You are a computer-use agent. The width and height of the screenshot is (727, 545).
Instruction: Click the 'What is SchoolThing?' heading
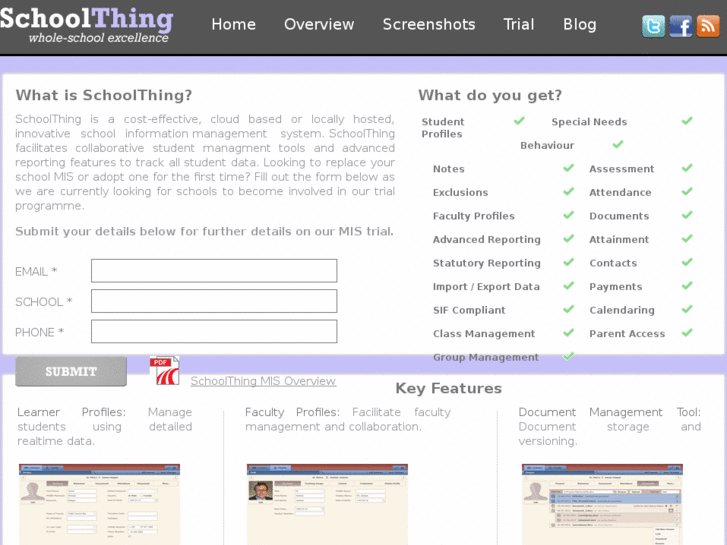coord(104,95)
